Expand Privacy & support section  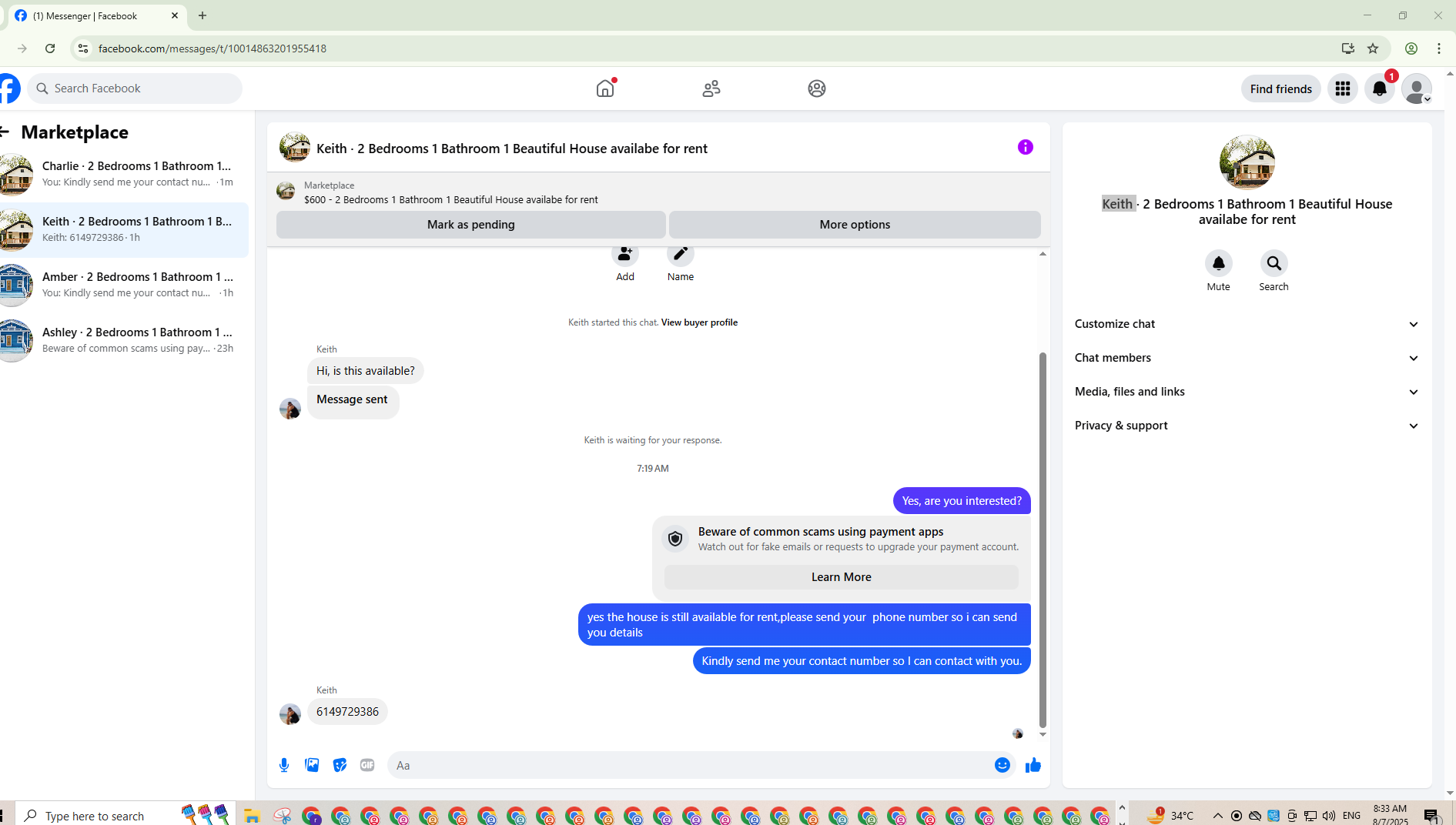(x=1247, y=426)
